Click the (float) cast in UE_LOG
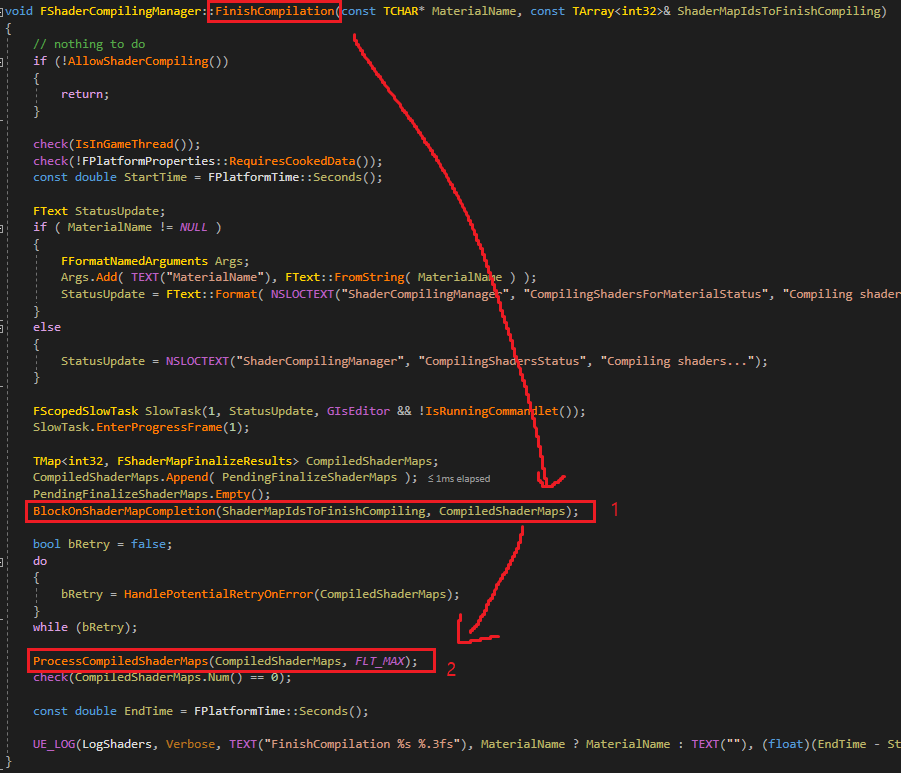 (786, 744)
